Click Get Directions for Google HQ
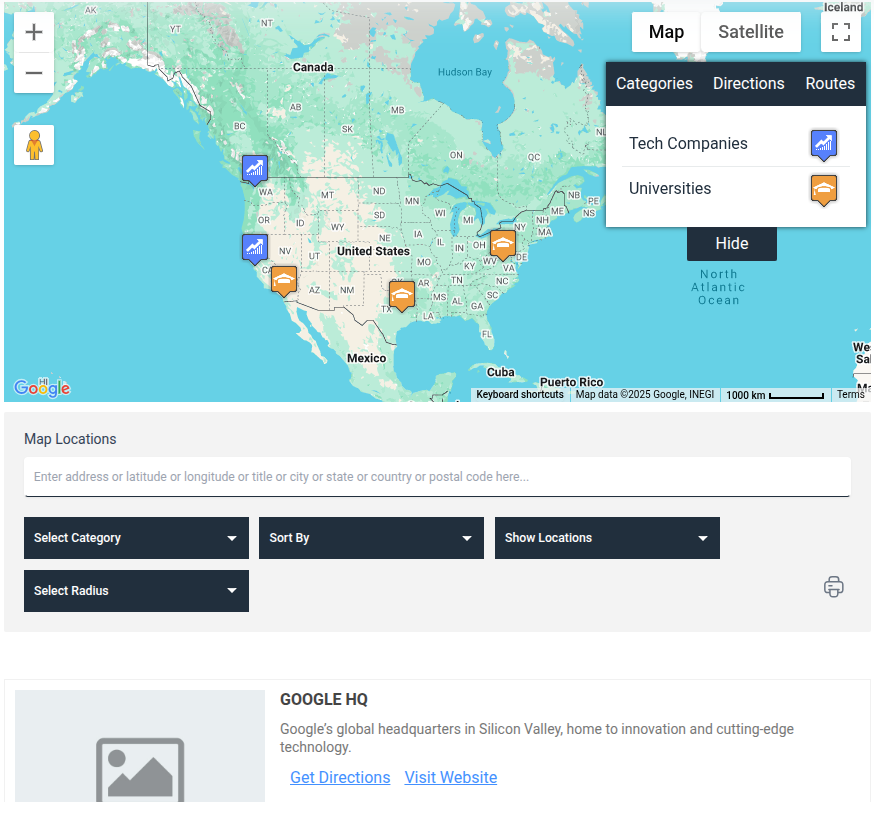874x835 pixels. tap(340, 778)
